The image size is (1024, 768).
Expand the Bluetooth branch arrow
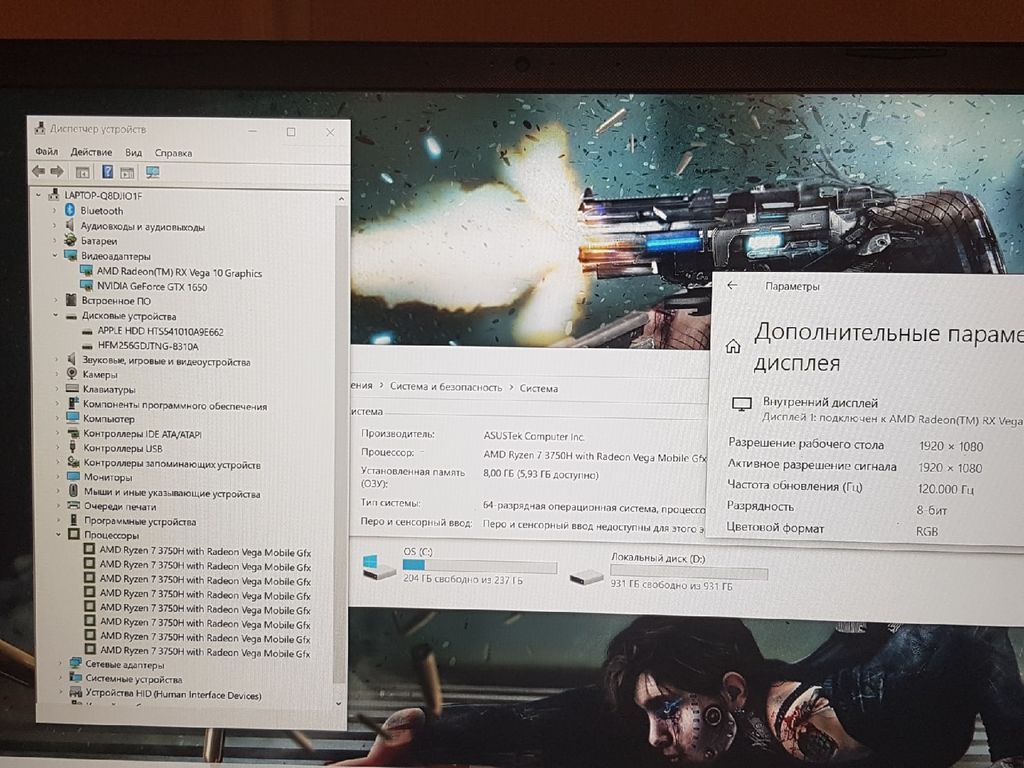pos(54,210)
